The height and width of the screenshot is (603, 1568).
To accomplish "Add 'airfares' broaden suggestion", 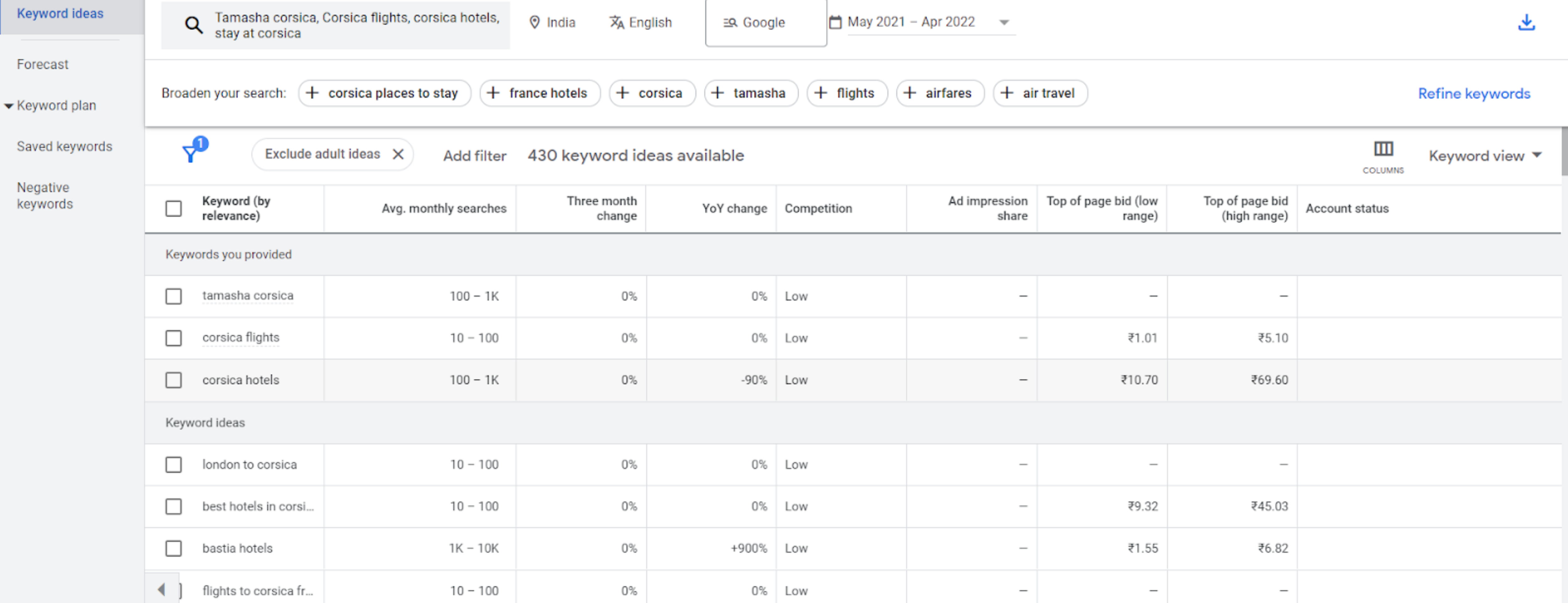I will 940,93.
